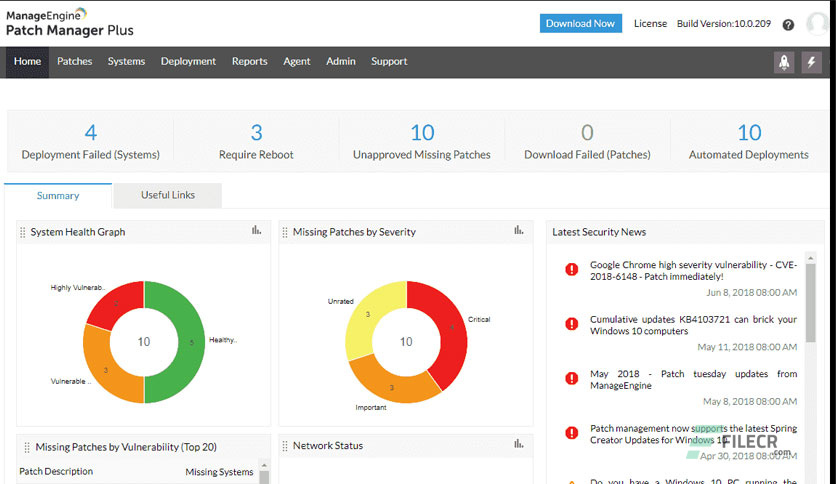Open the Admin menu
The width and height of the screenshot is (836, 484).
click(x=341, y=62)
